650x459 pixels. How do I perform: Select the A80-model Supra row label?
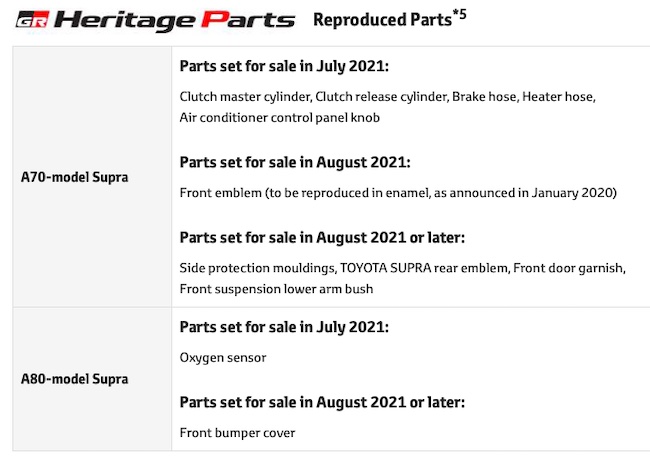coord(75,379)
